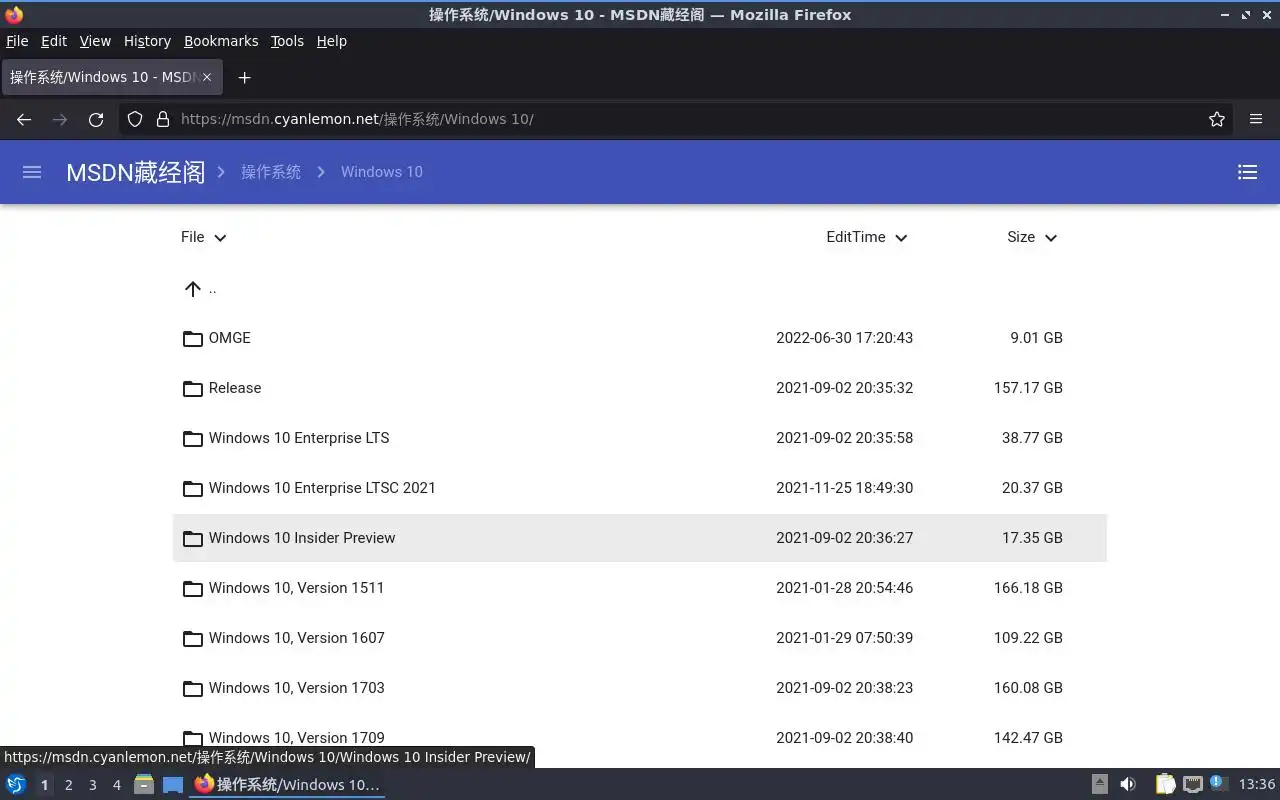
Task: Click the 166.18 GB size value
Action: pos(1028,588)
